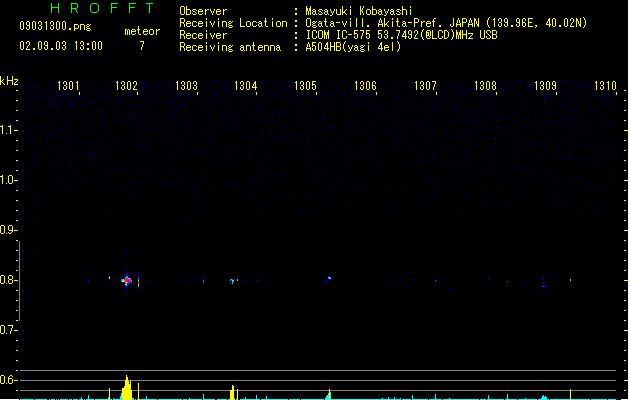Click the Observer field label
The width and height of the screenshot is (629, 400).
point(203,11)
